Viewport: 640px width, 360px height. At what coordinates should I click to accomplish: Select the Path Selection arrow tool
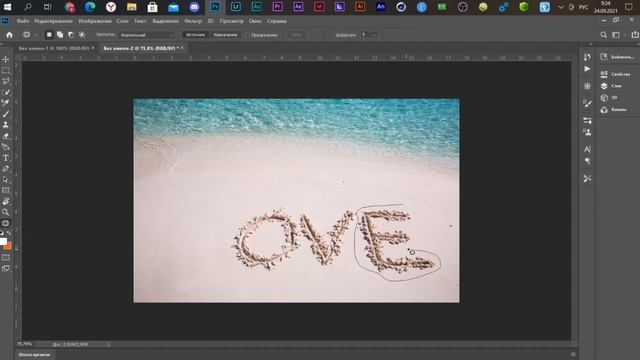6,180
